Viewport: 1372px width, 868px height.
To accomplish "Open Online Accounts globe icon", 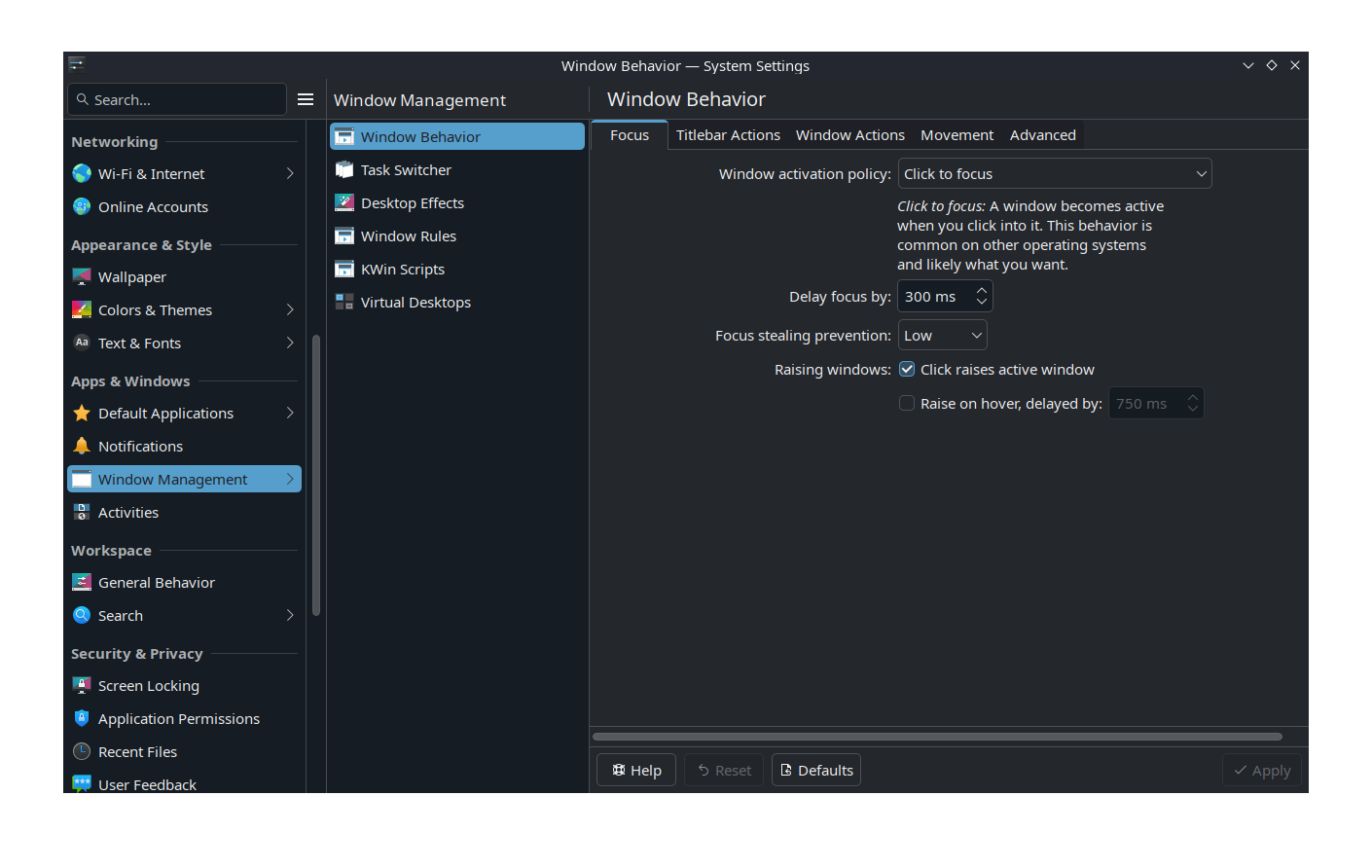I will [82, 207].
